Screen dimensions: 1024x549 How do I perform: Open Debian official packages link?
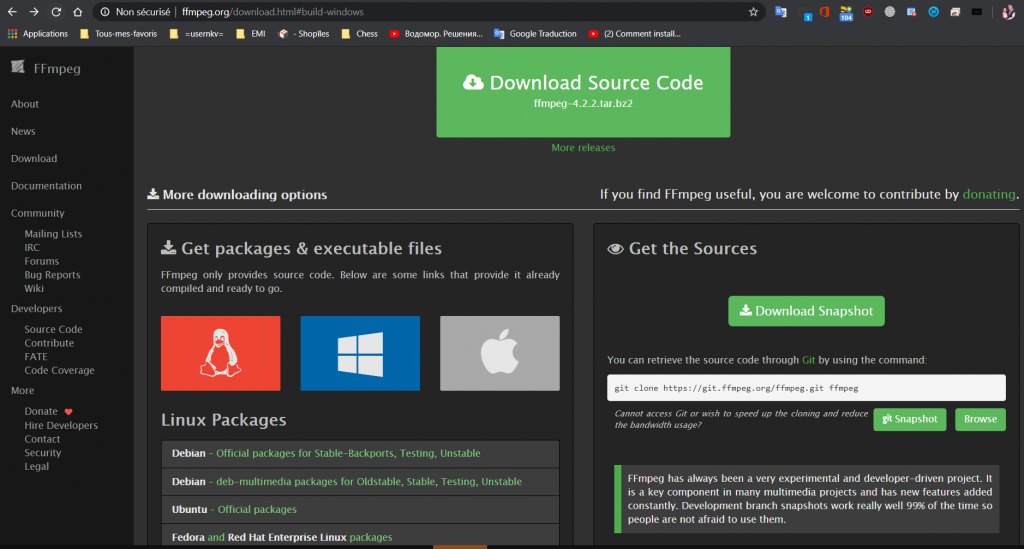348,453
